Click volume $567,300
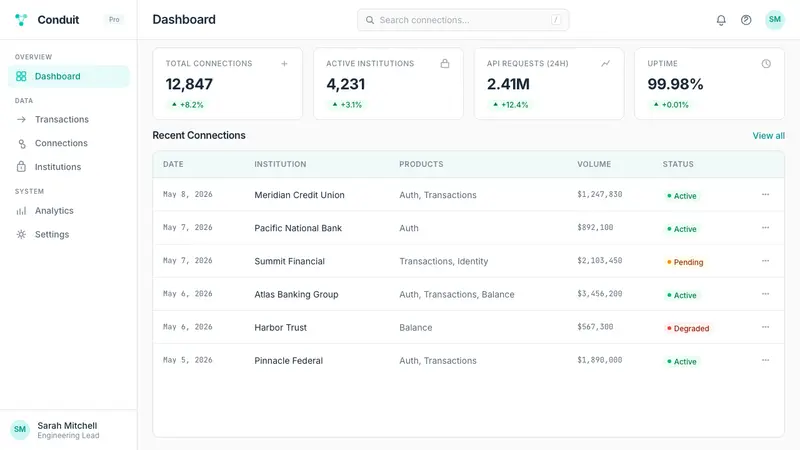 pyautogui.click(x=595, y=327)
